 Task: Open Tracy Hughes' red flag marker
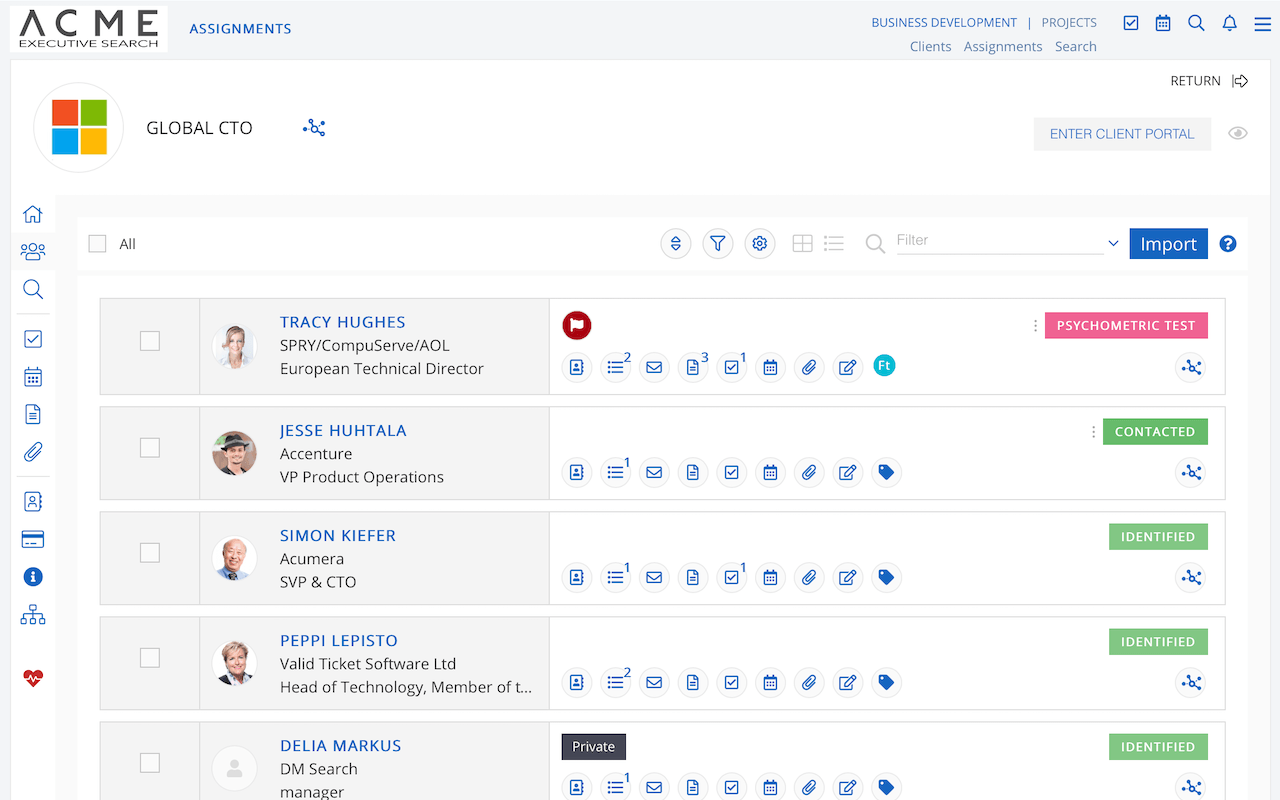tap(576, 325)
